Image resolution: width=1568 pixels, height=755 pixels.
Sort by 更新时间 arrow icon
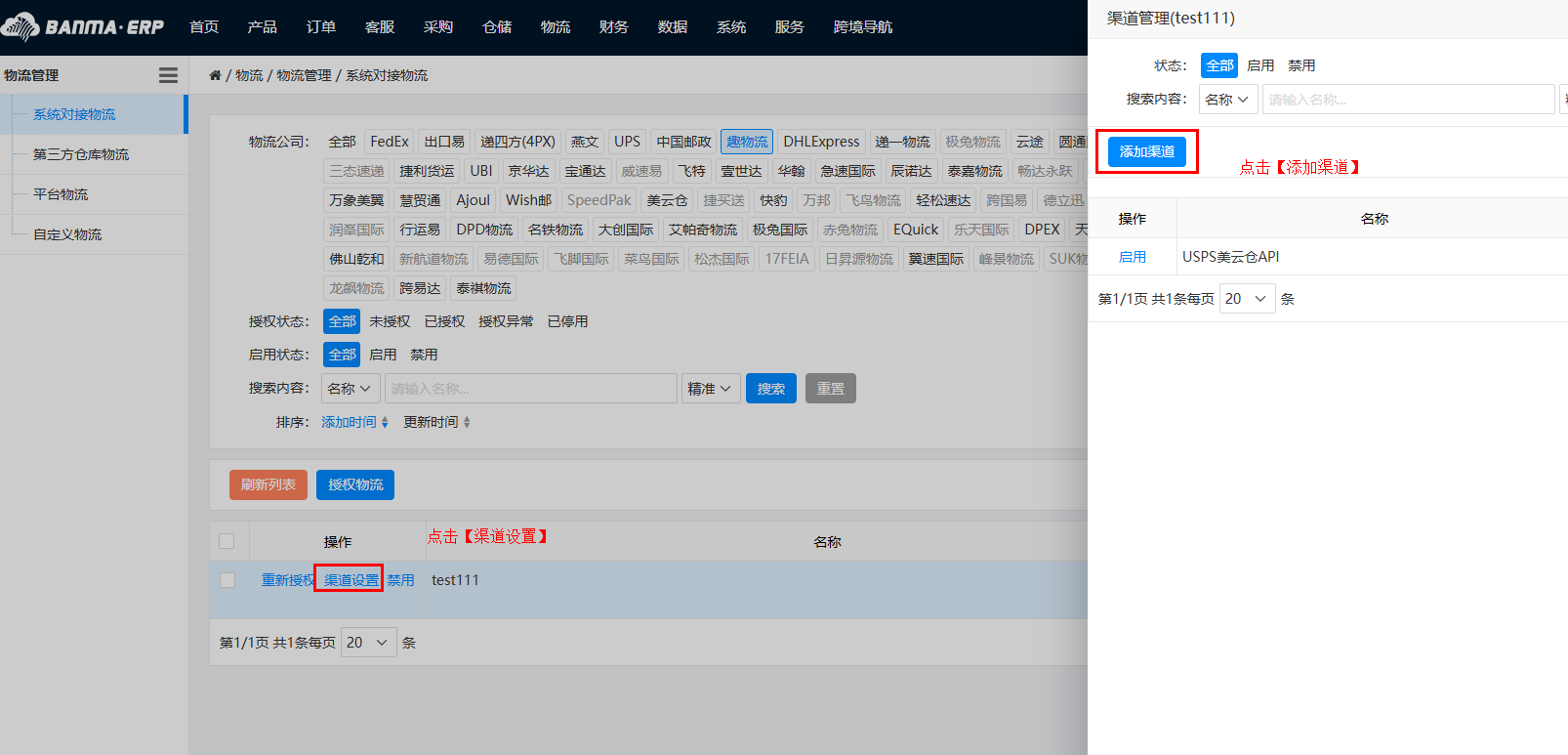coord(467,422)
